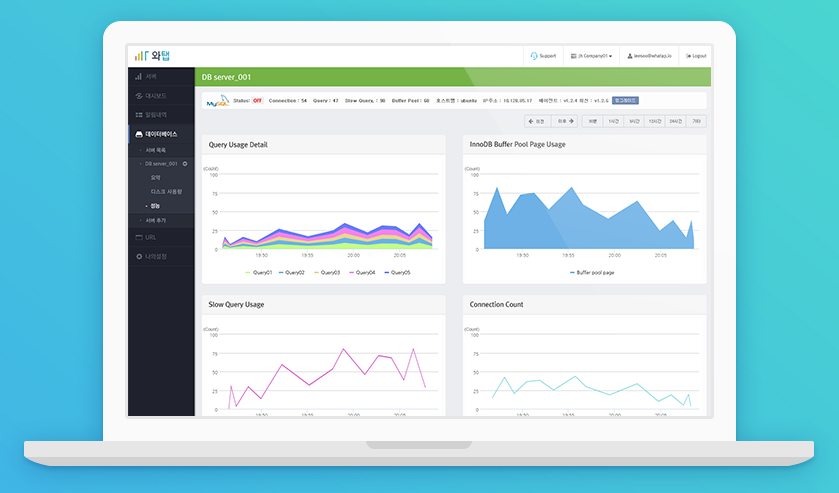This screenshot has height=493, width=839.
Task: Click the gear icon beside DB server_001
Action: [x=185, y=164]
